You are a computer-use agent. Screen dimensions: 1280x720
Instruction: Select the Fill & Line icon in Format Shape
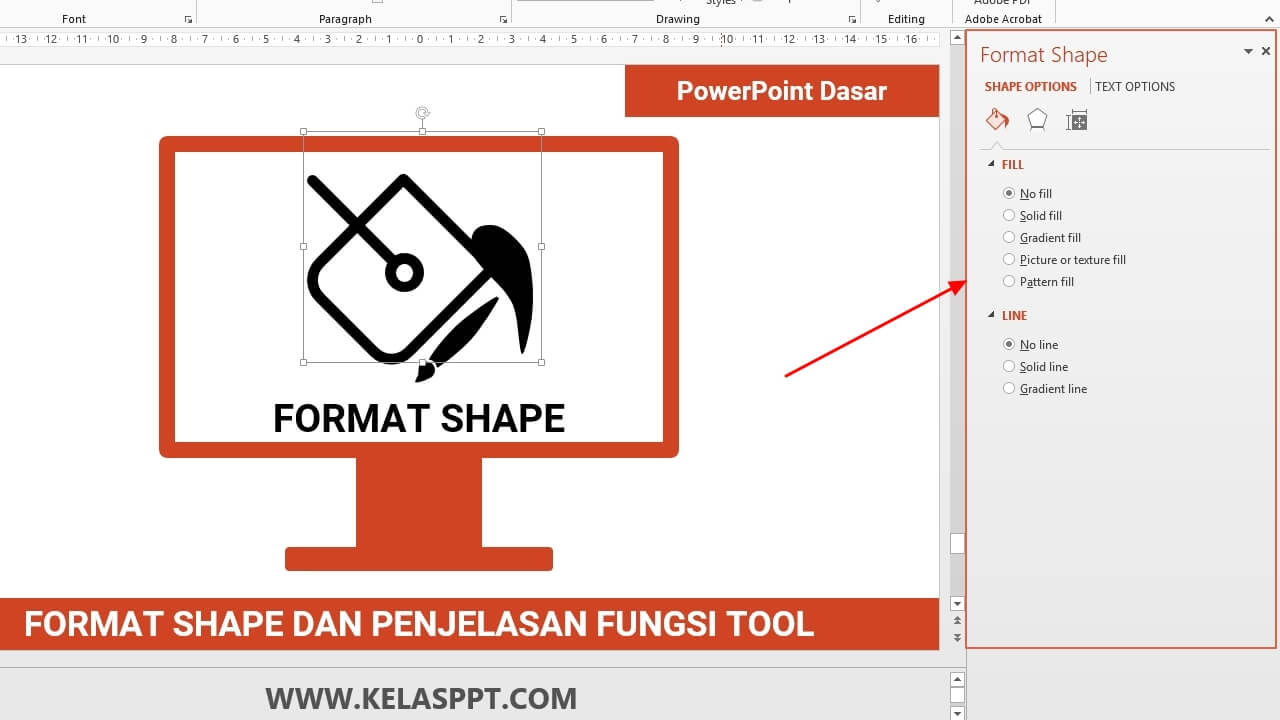click(x=997, y=119)
